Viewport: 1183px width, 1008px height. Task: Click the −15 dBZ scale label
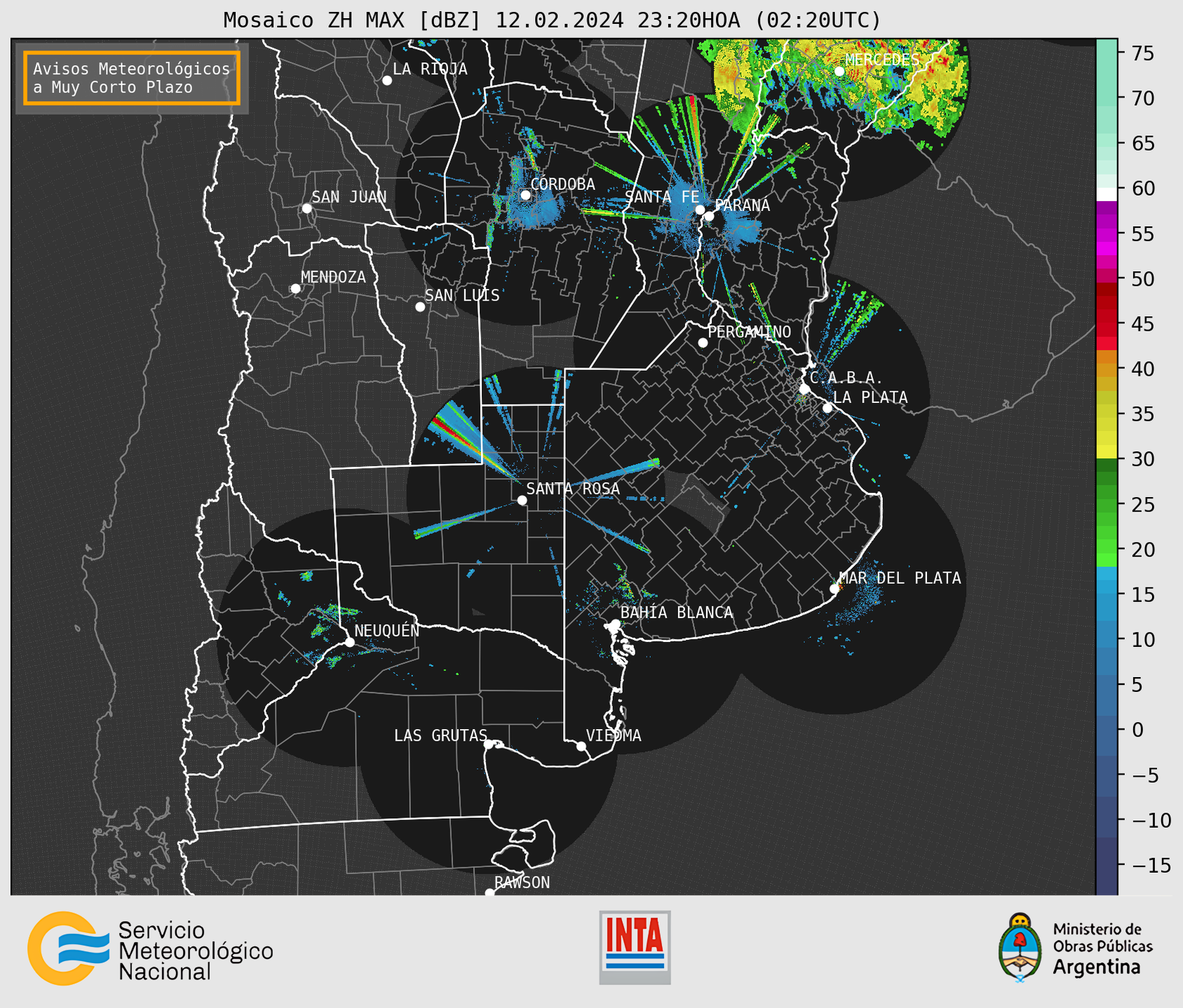point(1151,865)
